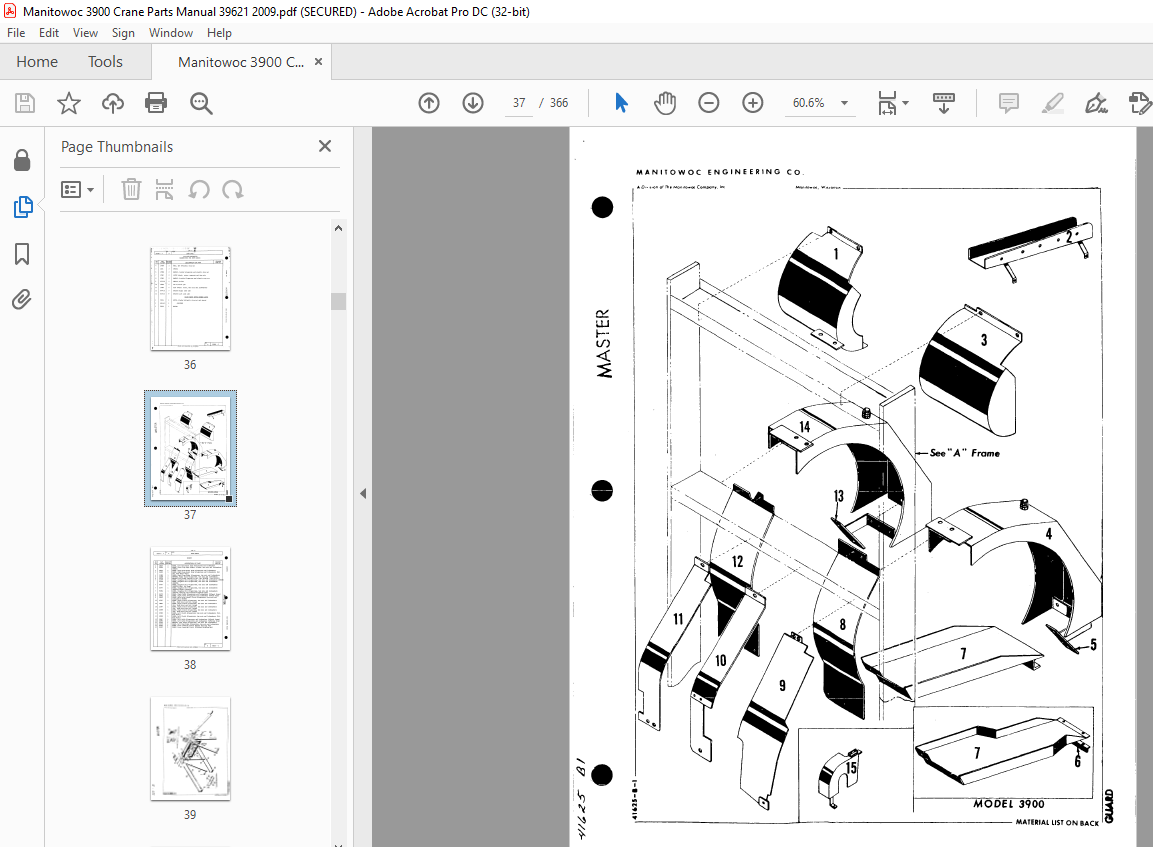Go to previous page arrow button

(429, 103)
